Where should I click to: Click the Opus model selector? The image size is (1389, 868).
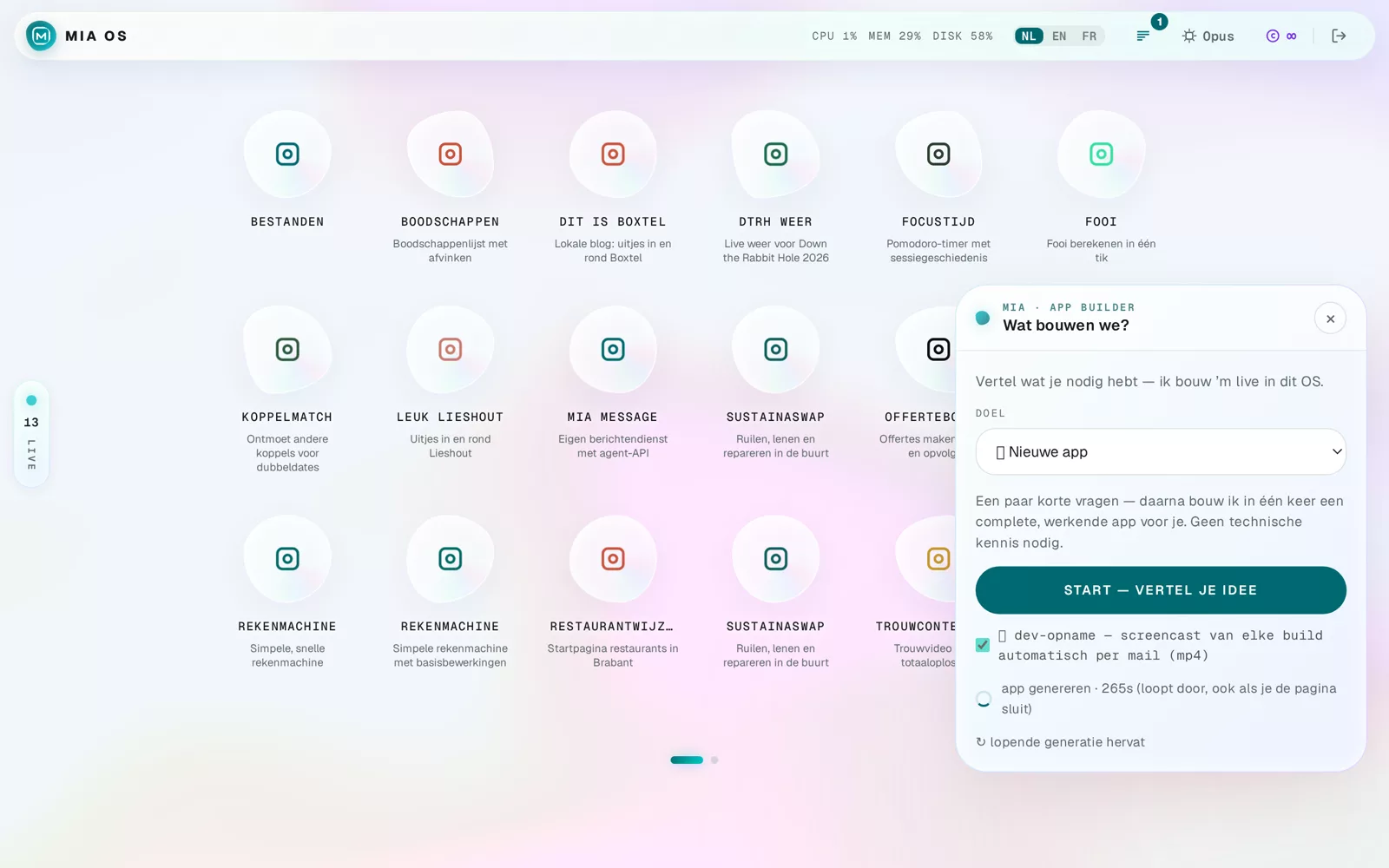pos(1208,36)
